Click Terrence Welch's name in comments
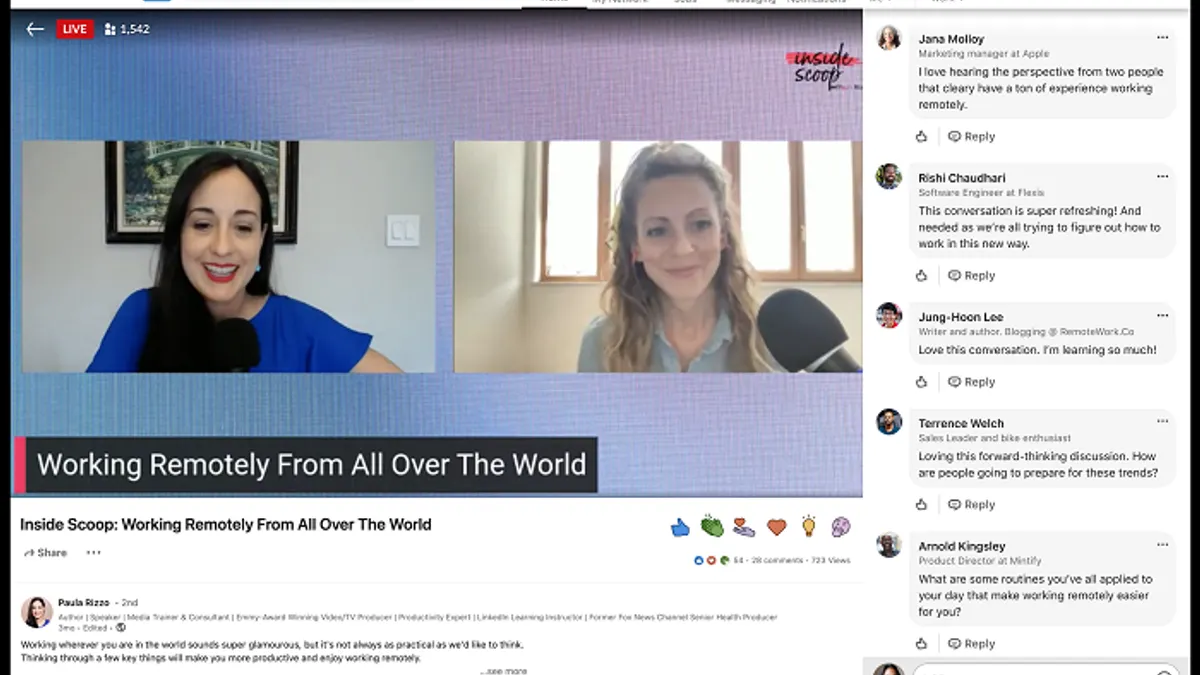Screen dimensions: 1200x675 961,423
